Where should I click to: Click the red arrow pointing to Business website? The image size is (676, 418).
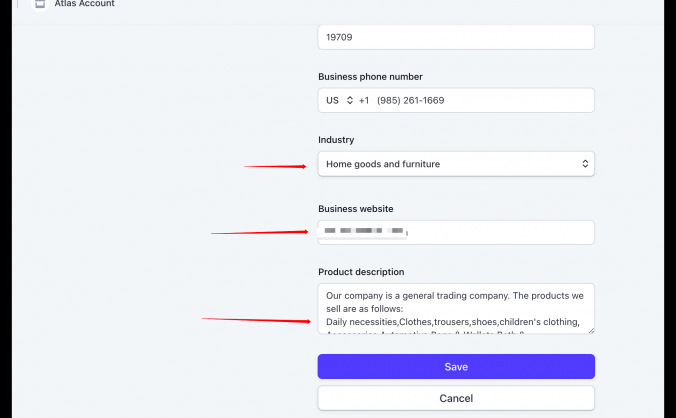point(260,233)
